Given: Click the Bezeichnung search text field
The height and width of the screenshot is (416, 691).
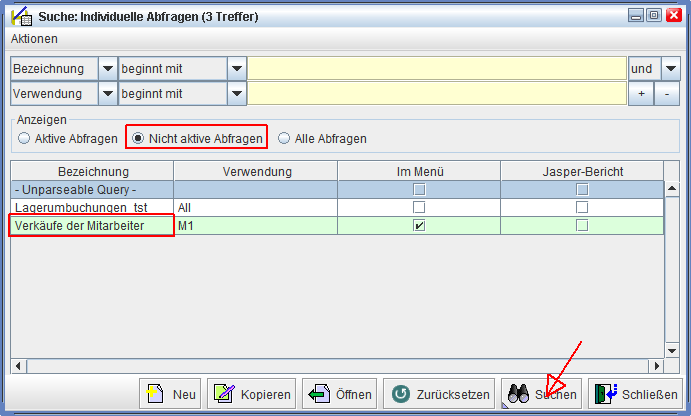Looking at the screenshot, I should [x=437, y=68].
